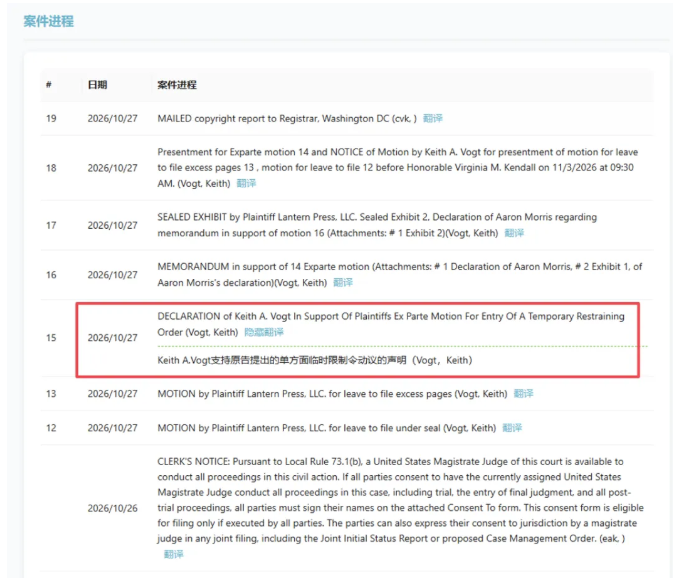Translate entry 16 MEMORANDUM description
The width and height of the screenshot is (673, 583).
343,282
